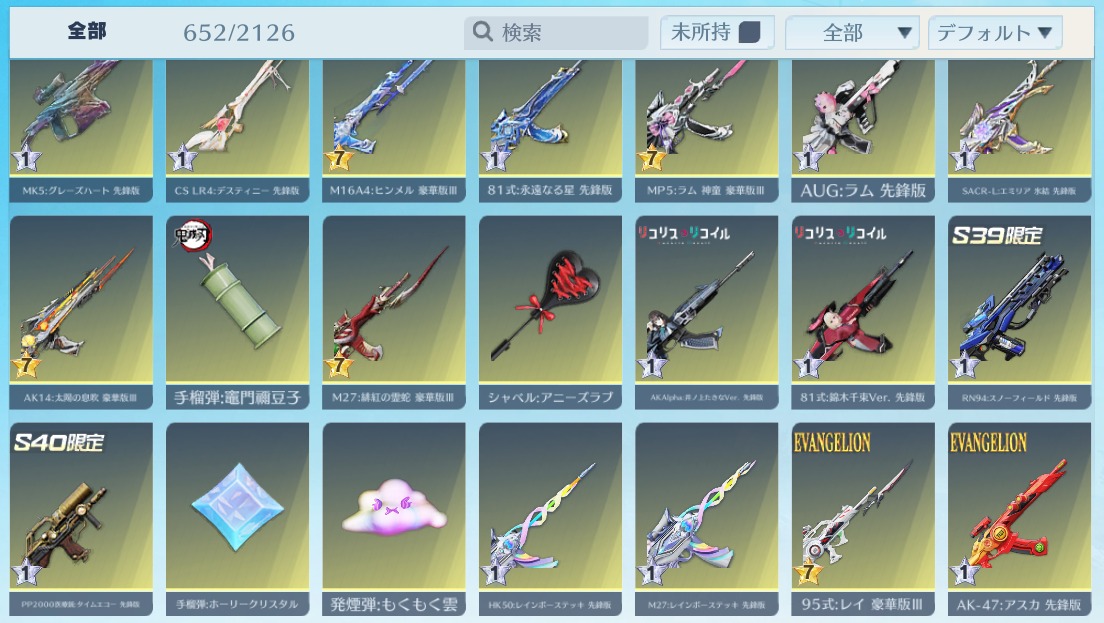The height and width of the screenshot is (623, 1104).
Task: Click the デフォルト dropdown arrow
Action: point(1045,32)
